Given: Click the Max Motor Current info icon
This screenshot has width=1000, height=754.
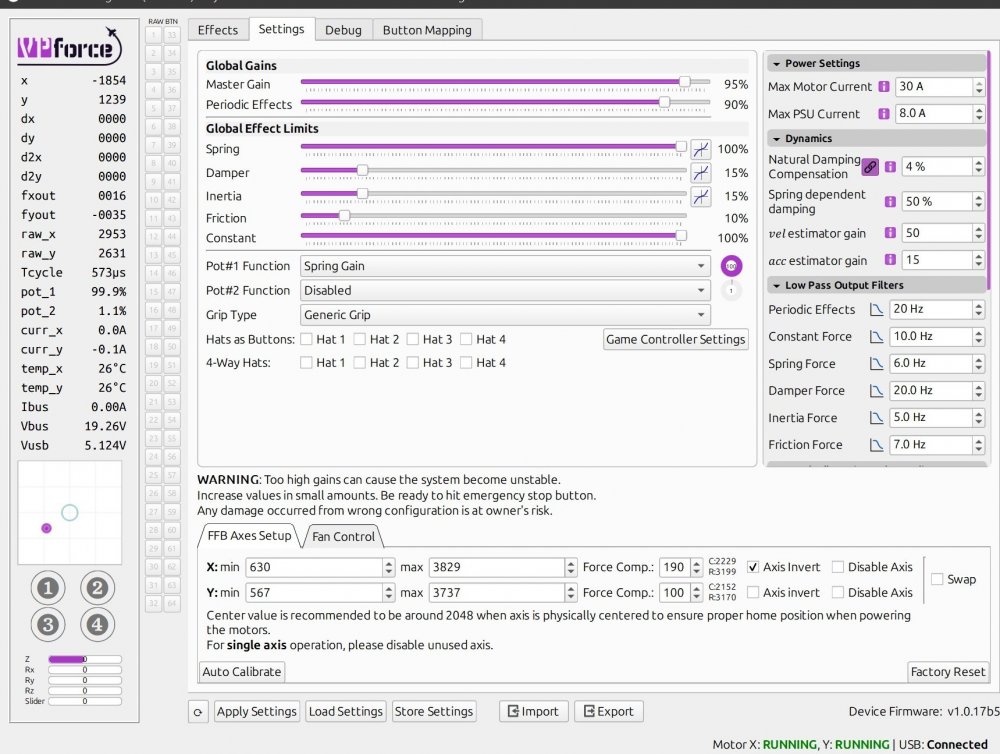Looking at the screenshot, I should coord(884,87).
